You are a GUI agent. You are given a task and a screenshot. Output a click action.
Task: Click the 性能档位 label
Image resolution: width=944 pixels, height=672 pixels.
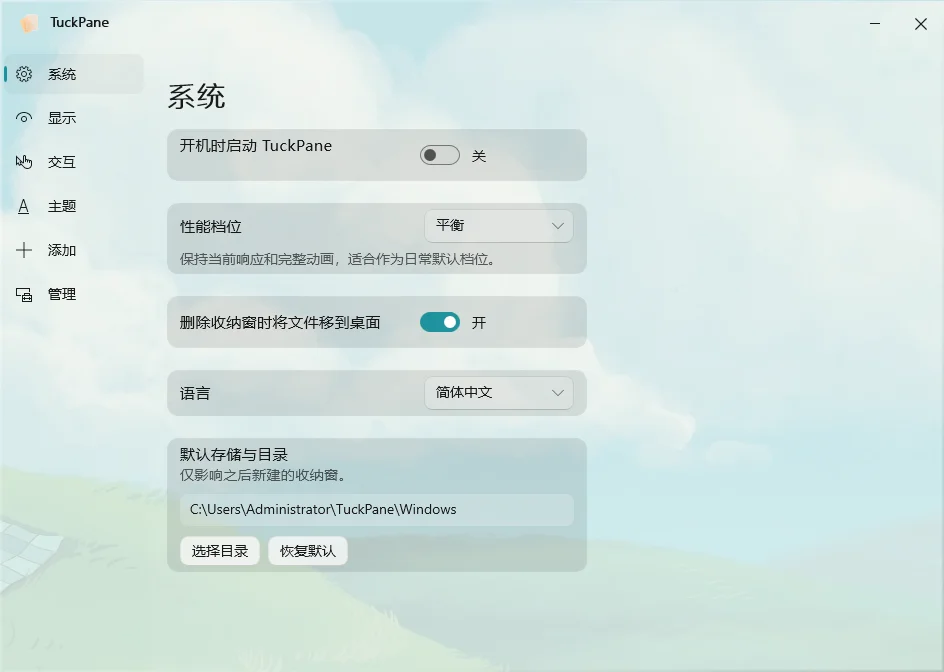tap(211, 226)
